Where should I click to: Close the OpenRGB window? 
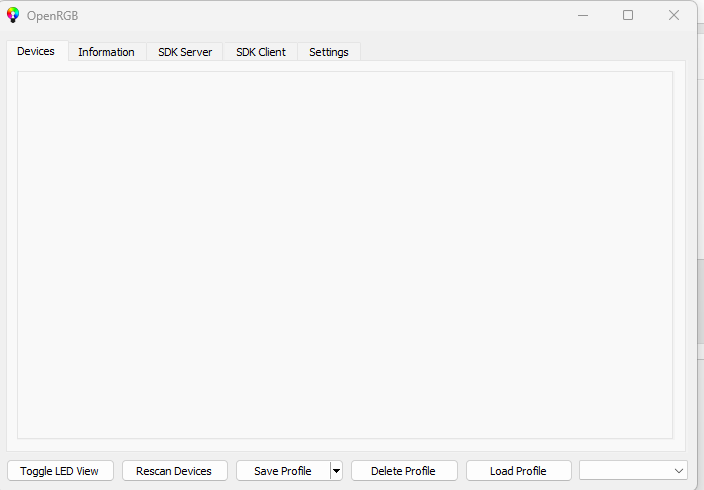click(x=673, y=15)
